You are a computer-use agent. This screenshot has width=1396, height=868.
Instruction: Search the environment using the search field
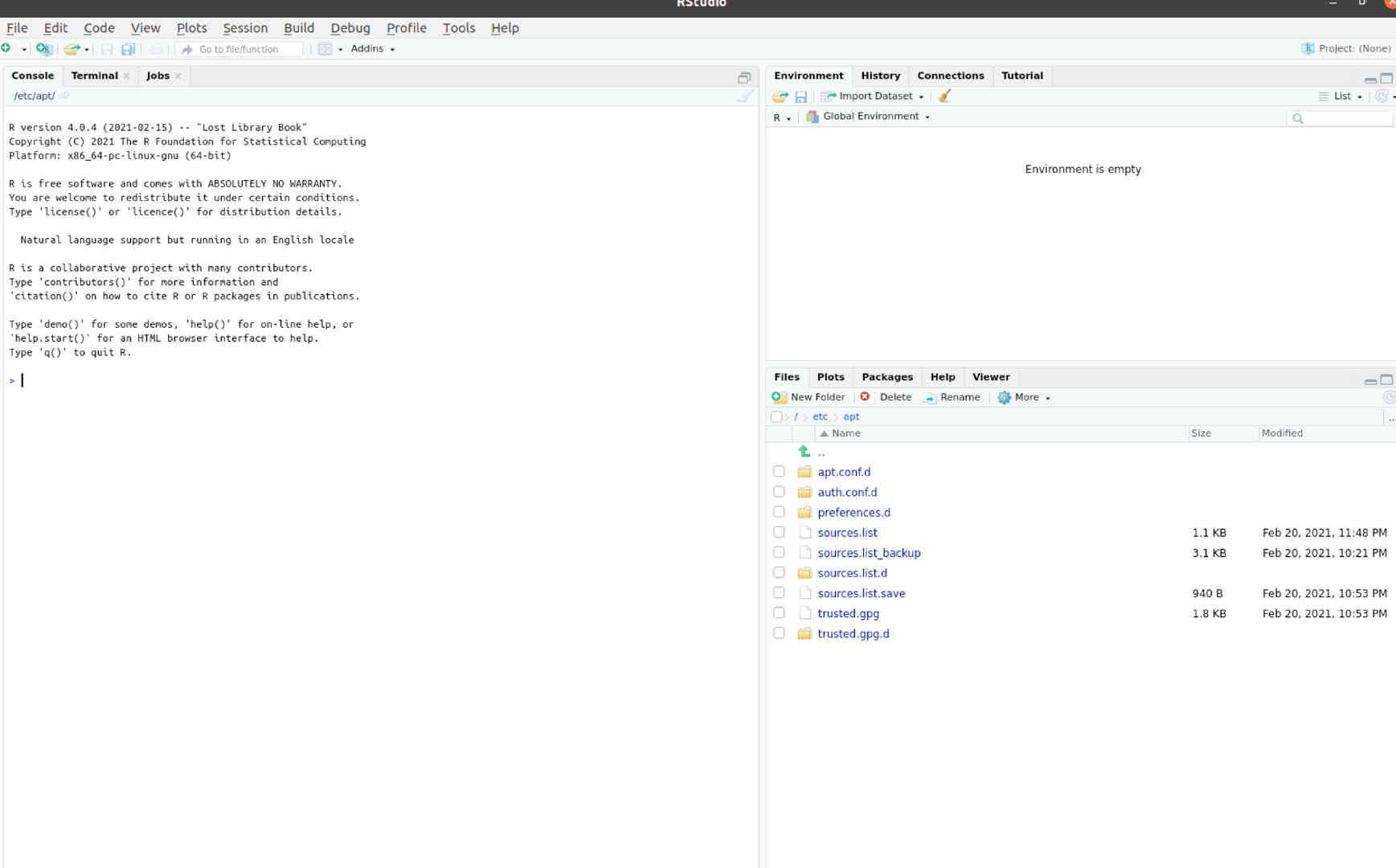click(x=1340, y=118)
